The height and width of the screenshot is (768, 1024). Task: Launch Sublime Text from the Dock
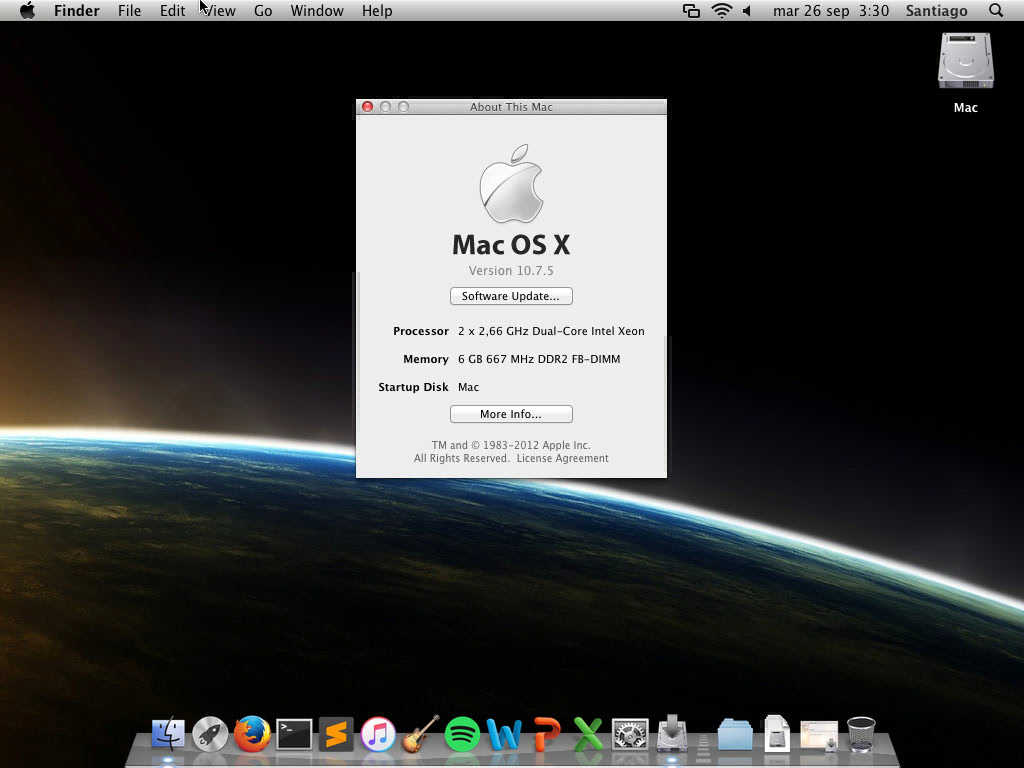pos(336,735)
